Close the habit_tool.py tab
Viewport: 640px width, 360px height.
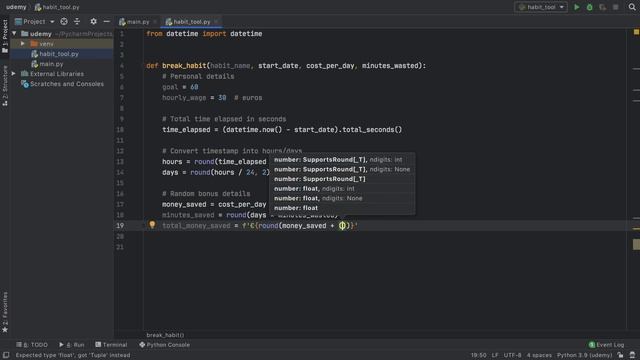[216, 21]
